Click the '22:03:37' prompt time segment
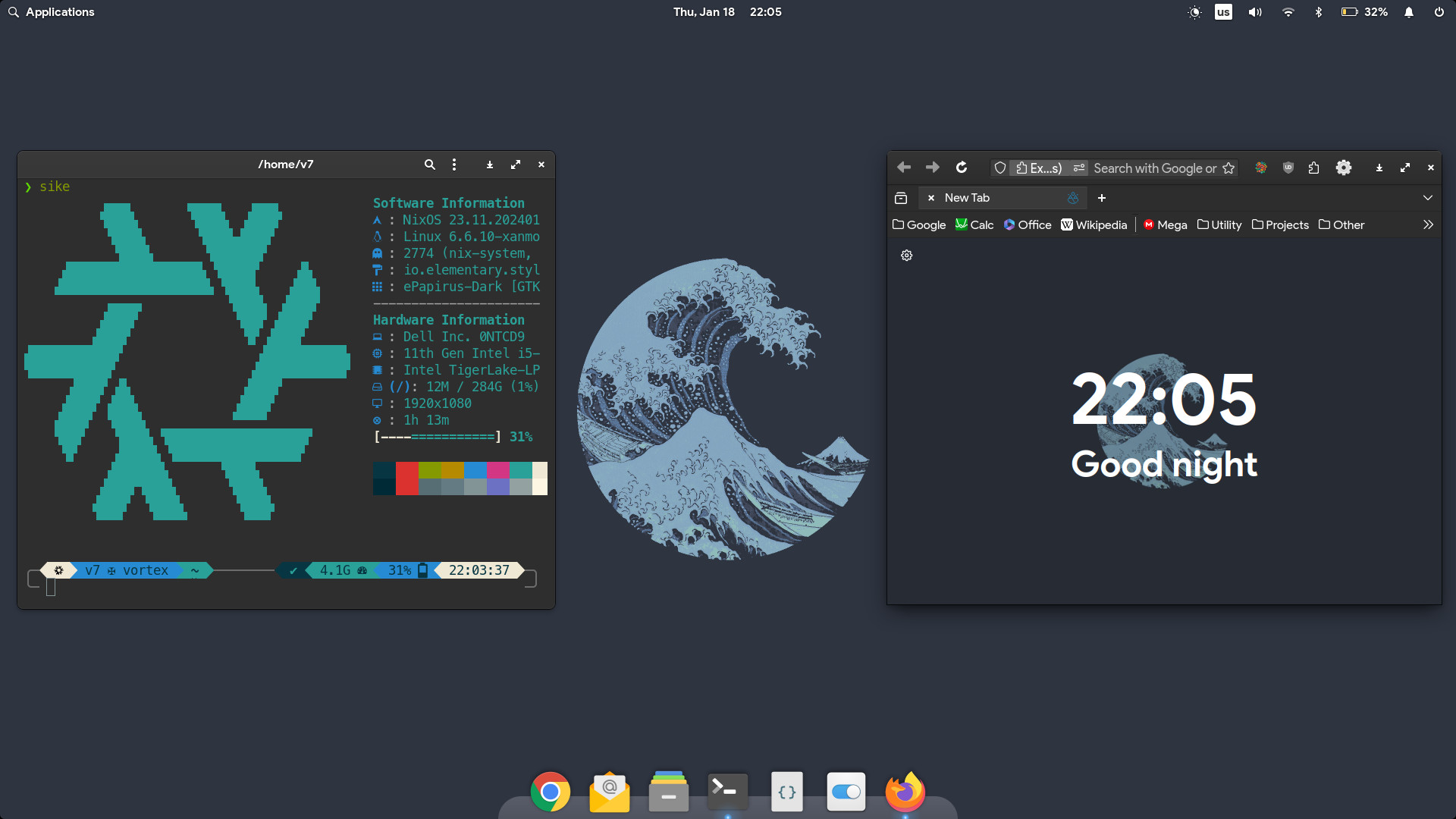The image size is (1456, 819). [x=479, y=570]
